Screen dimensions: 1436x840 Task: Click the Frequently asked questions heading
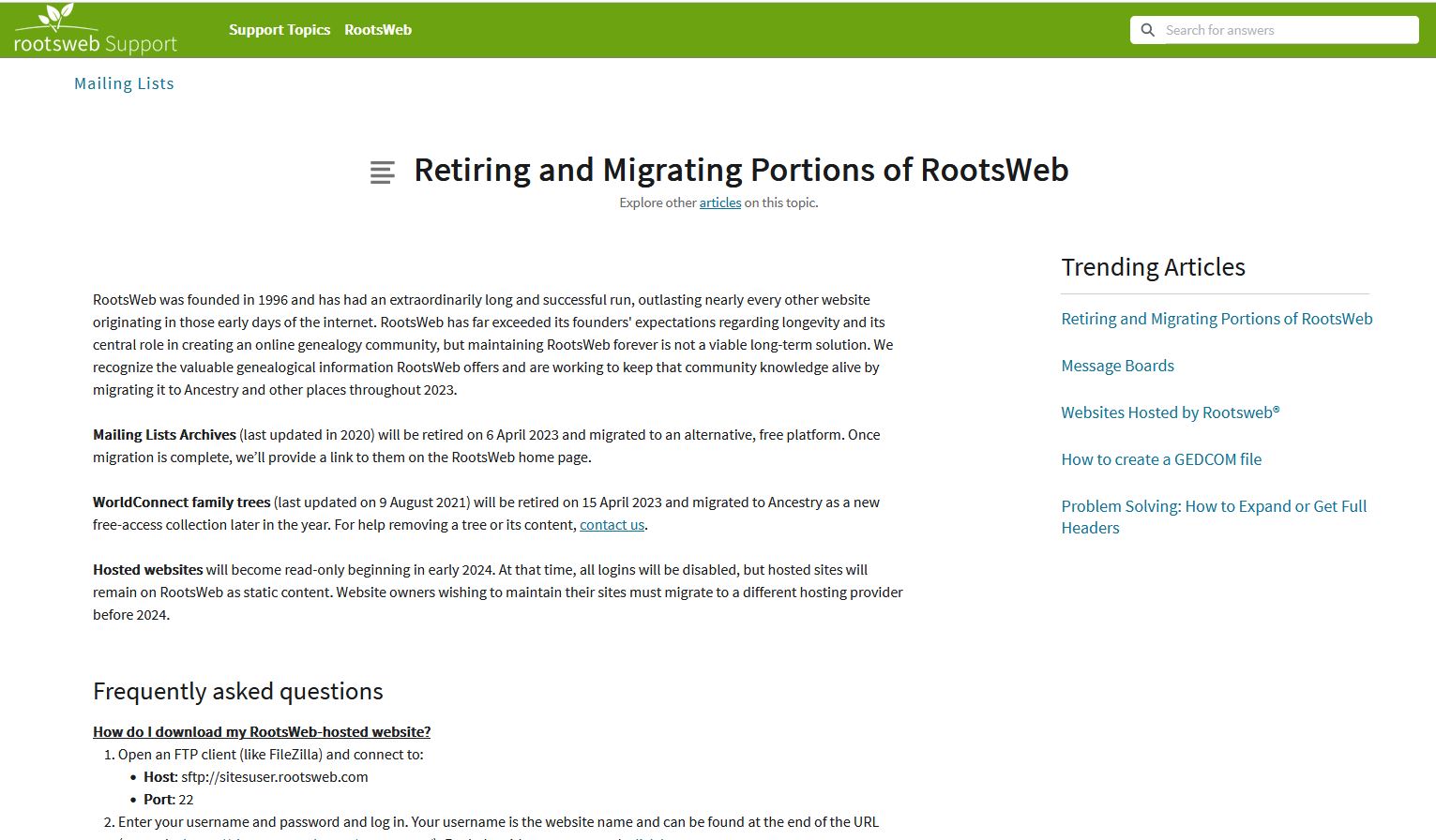pos(238,692)
